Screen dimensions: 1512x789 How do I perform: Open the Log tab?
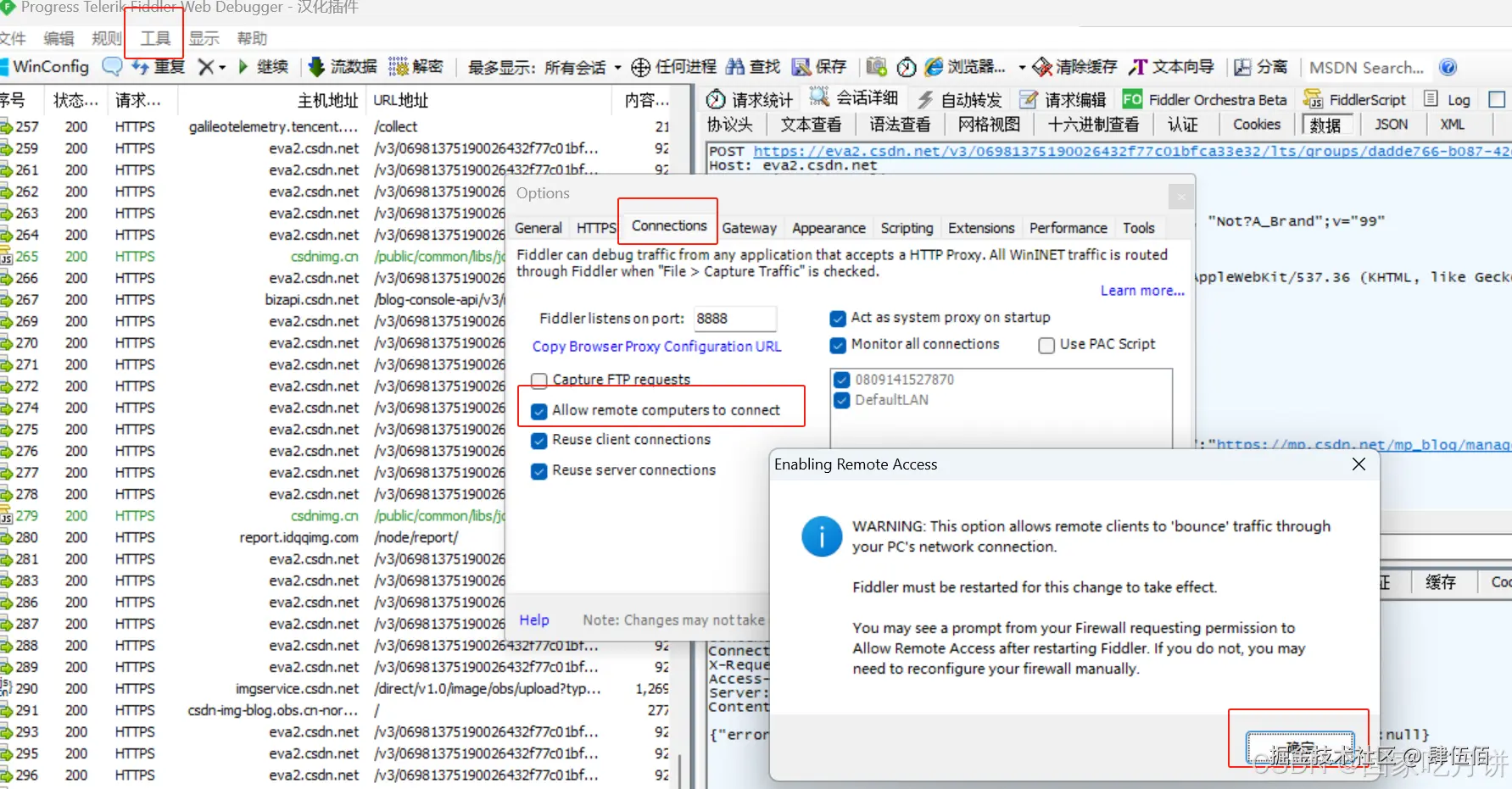pyautogui.click(x=1448, y=99)
